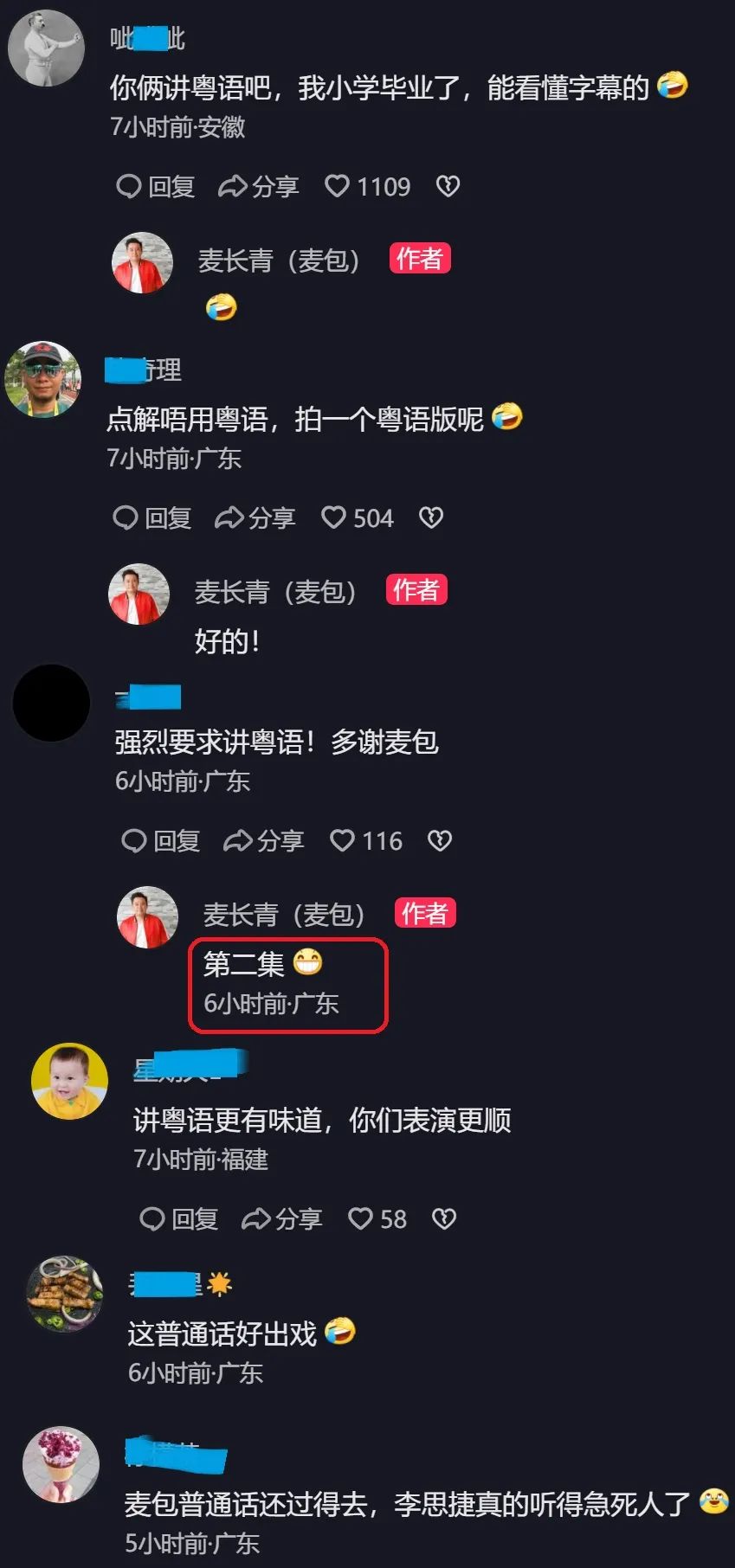The width and height of the screenshot is (735, 1568).
Task: Tap broken heart next to 116 likes
Action: pyautogui.click(x=440, y=840)
